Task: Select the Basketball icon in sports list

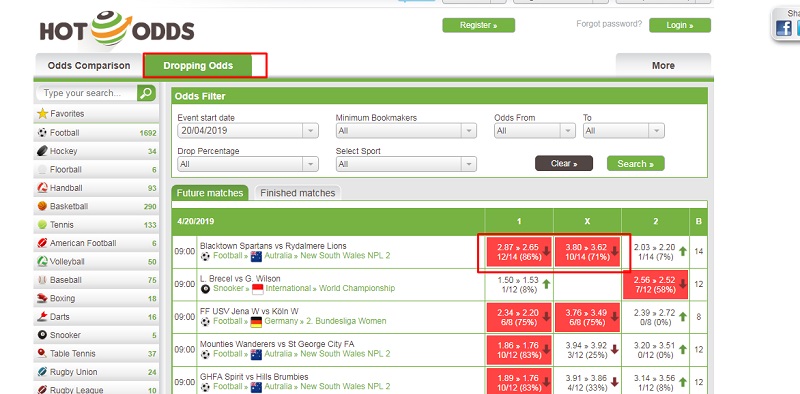Action: (x=42, y=206)
